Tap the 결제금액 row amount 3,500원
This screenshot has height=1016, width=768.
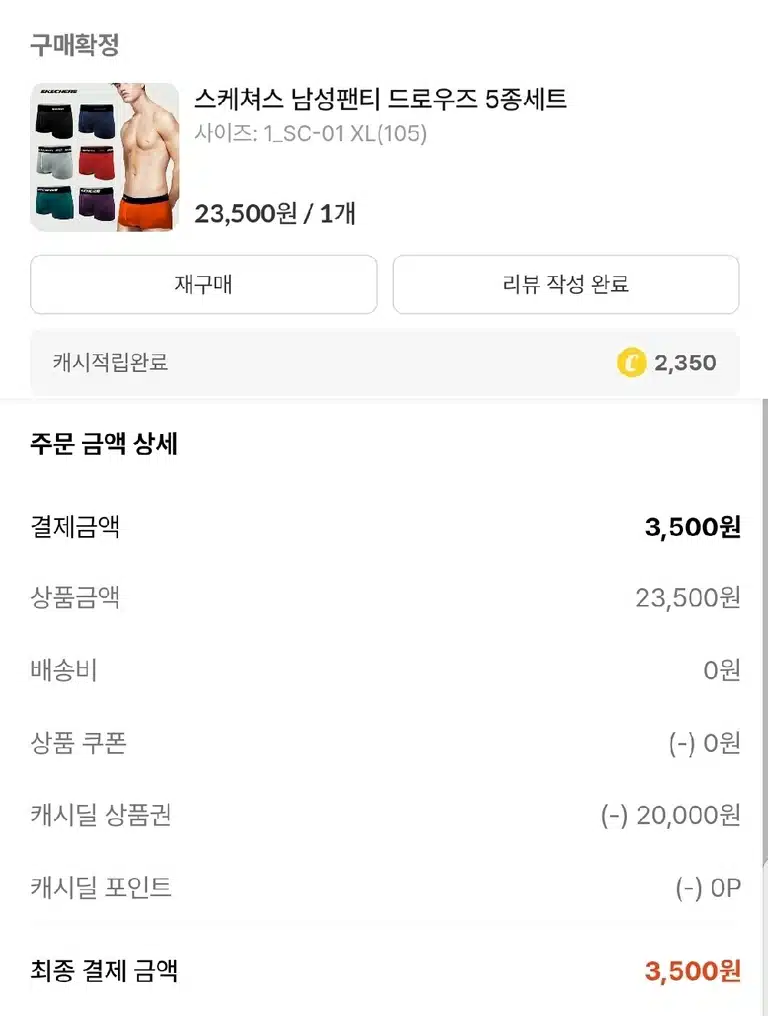pos(692,527)
